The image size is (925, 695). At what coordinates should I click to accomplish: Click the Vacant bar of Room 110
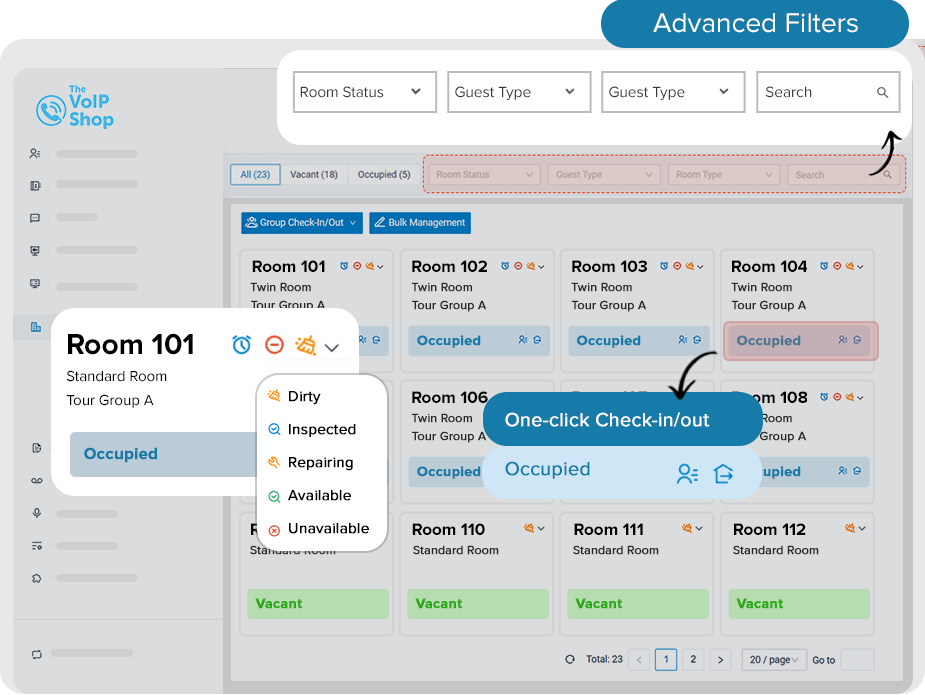coord(478,604)
